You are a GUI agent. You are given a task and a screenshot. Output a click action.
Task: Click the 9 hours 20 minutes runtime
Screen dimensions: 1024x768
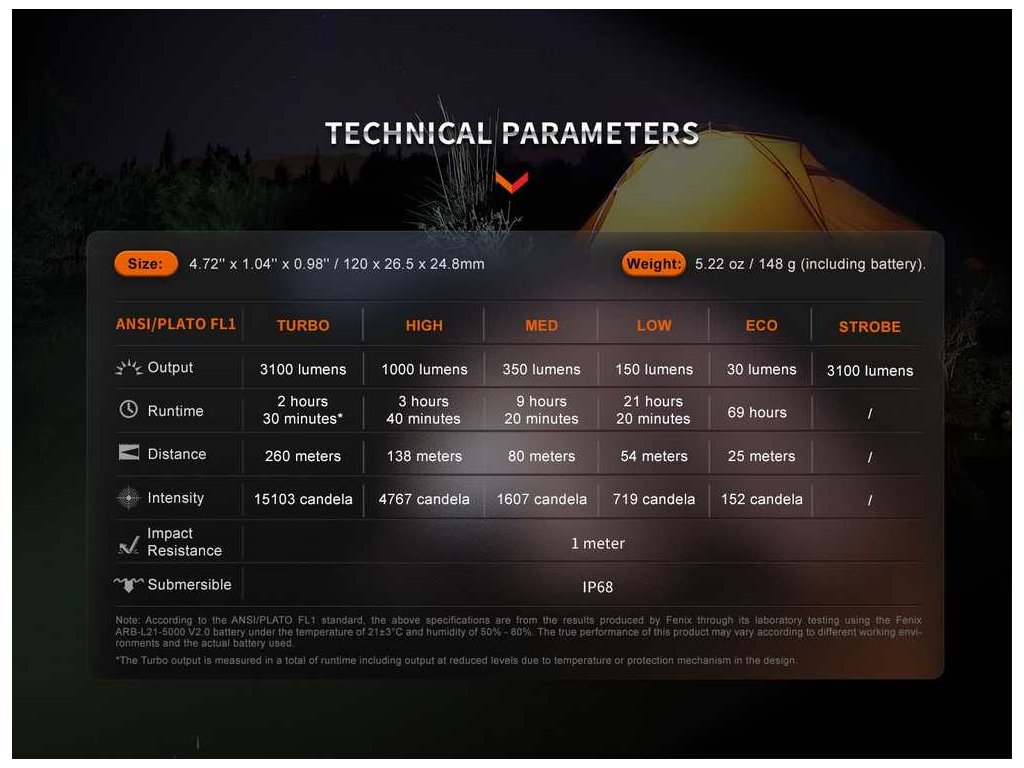point(541,409)
